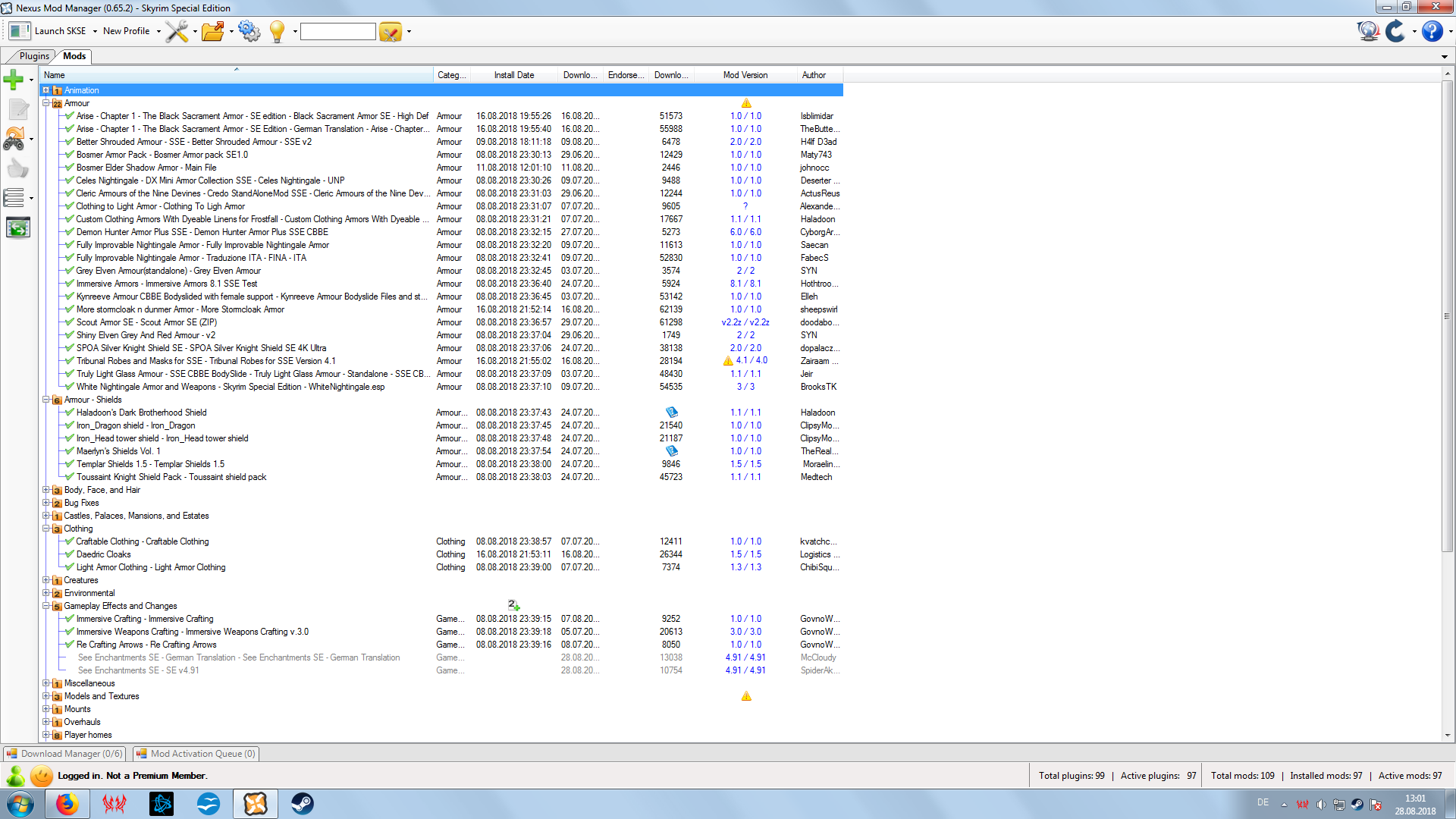Click the green arrows export mod list icon

click(x=17, y=227)
